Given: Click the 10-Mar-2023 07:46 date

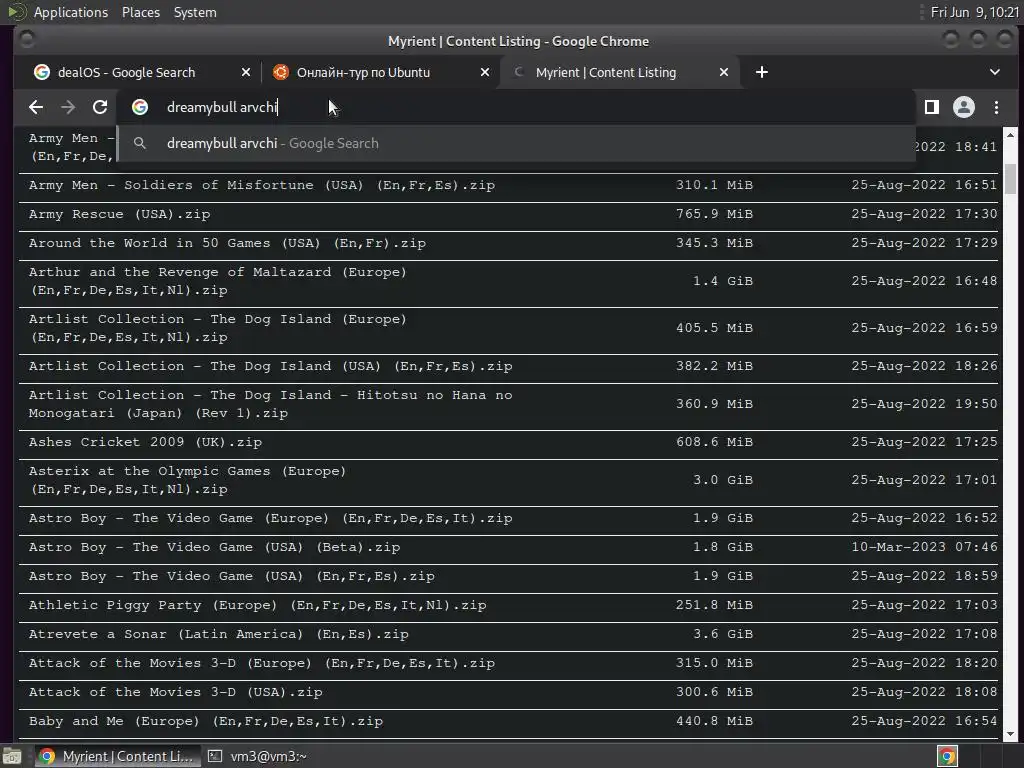Looking at the screenshot, I should 924,547.
